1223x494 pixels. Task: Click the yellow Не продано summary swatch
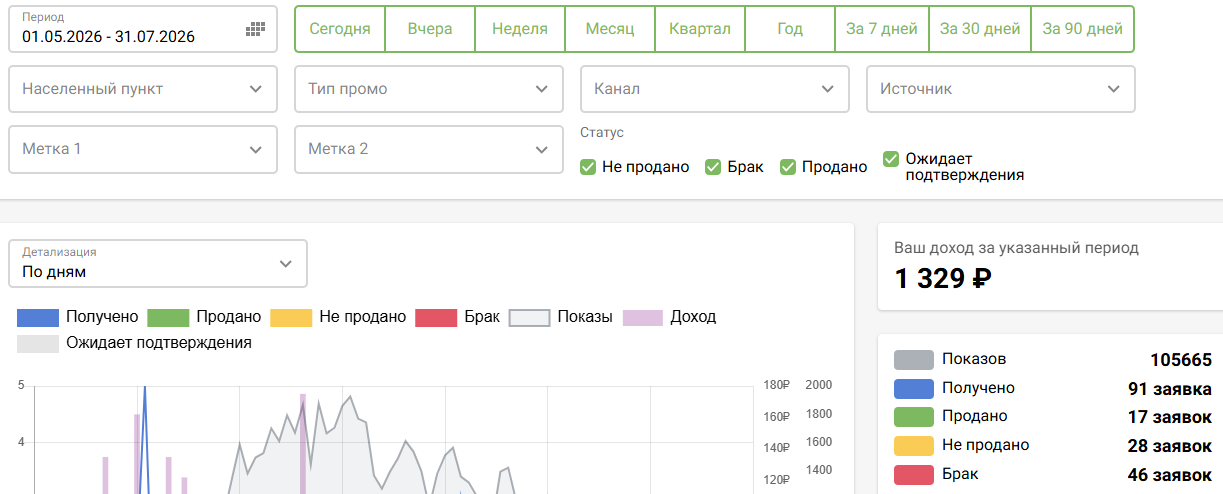913,445
